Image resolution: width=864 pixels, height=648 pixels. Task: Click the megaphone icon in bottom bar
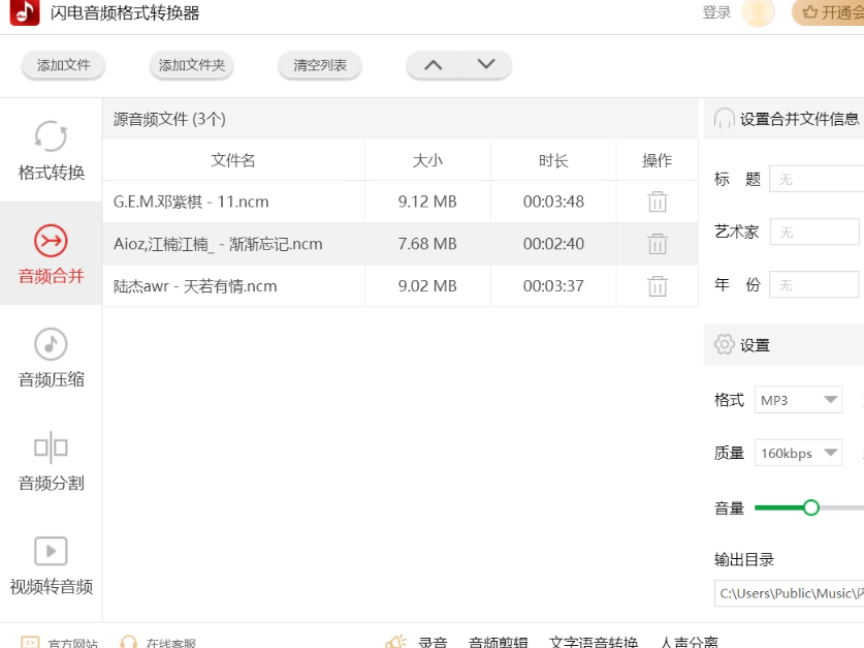pyautogui.click(x=396, y=641)
